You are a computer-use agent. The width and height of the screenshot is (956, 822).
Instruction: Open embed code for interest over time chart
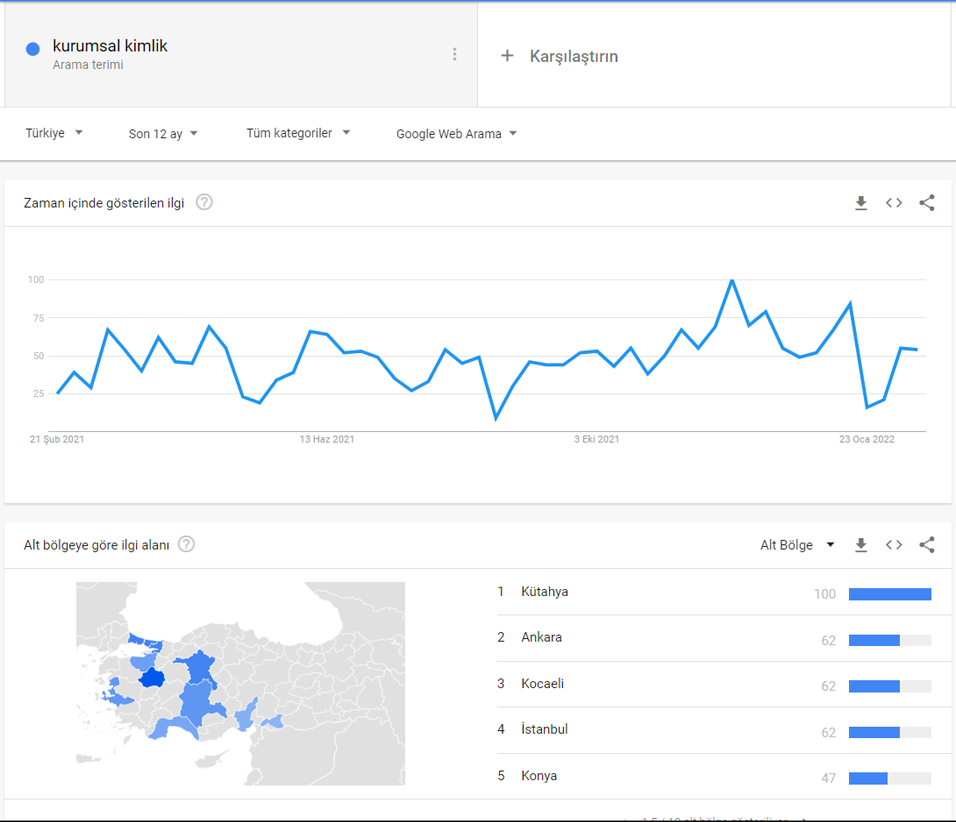(894, 202)
